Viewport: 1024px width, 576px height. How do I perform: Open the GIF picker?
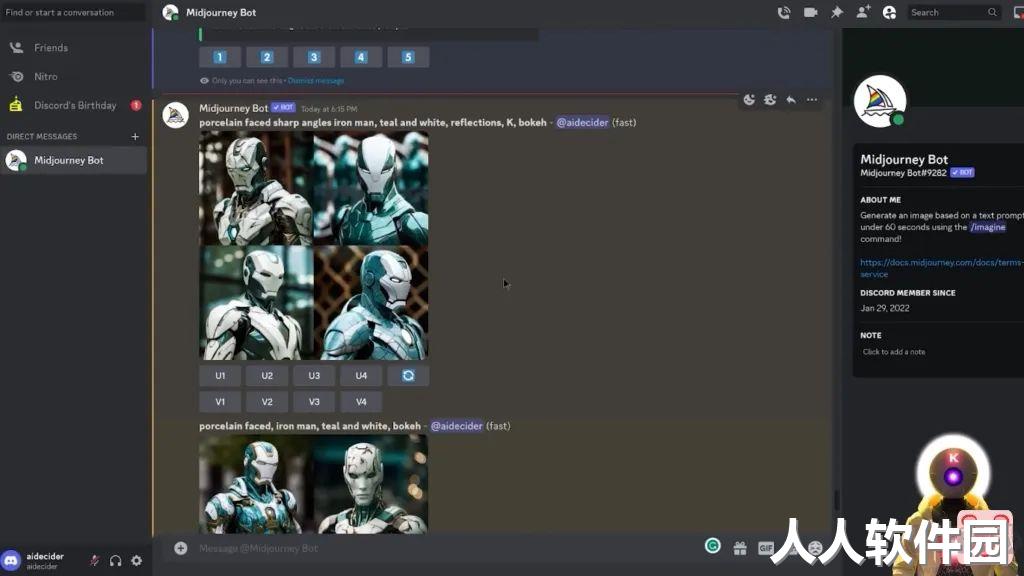765,549
